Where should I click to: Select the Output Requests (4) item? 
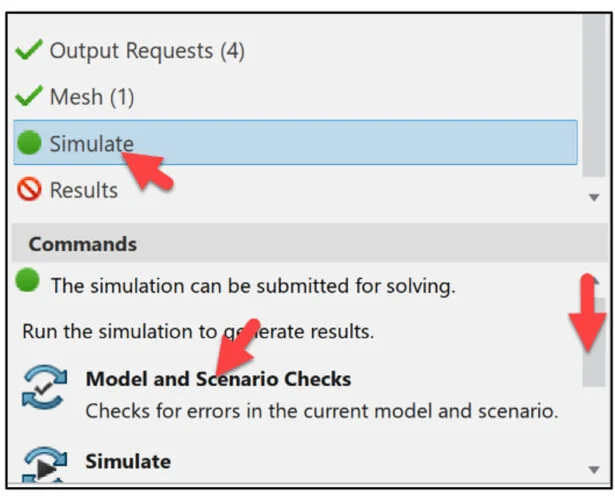[x=146, y=49]
